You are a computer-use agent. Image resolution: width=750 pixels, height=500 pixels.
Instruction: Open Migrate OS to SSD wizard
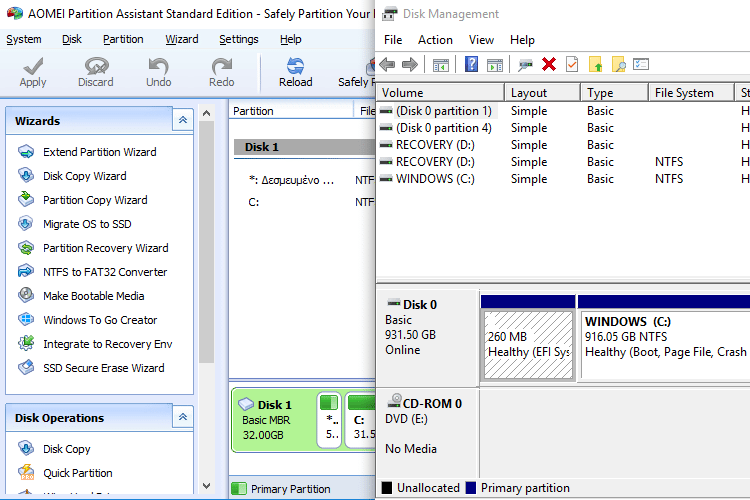87,223
